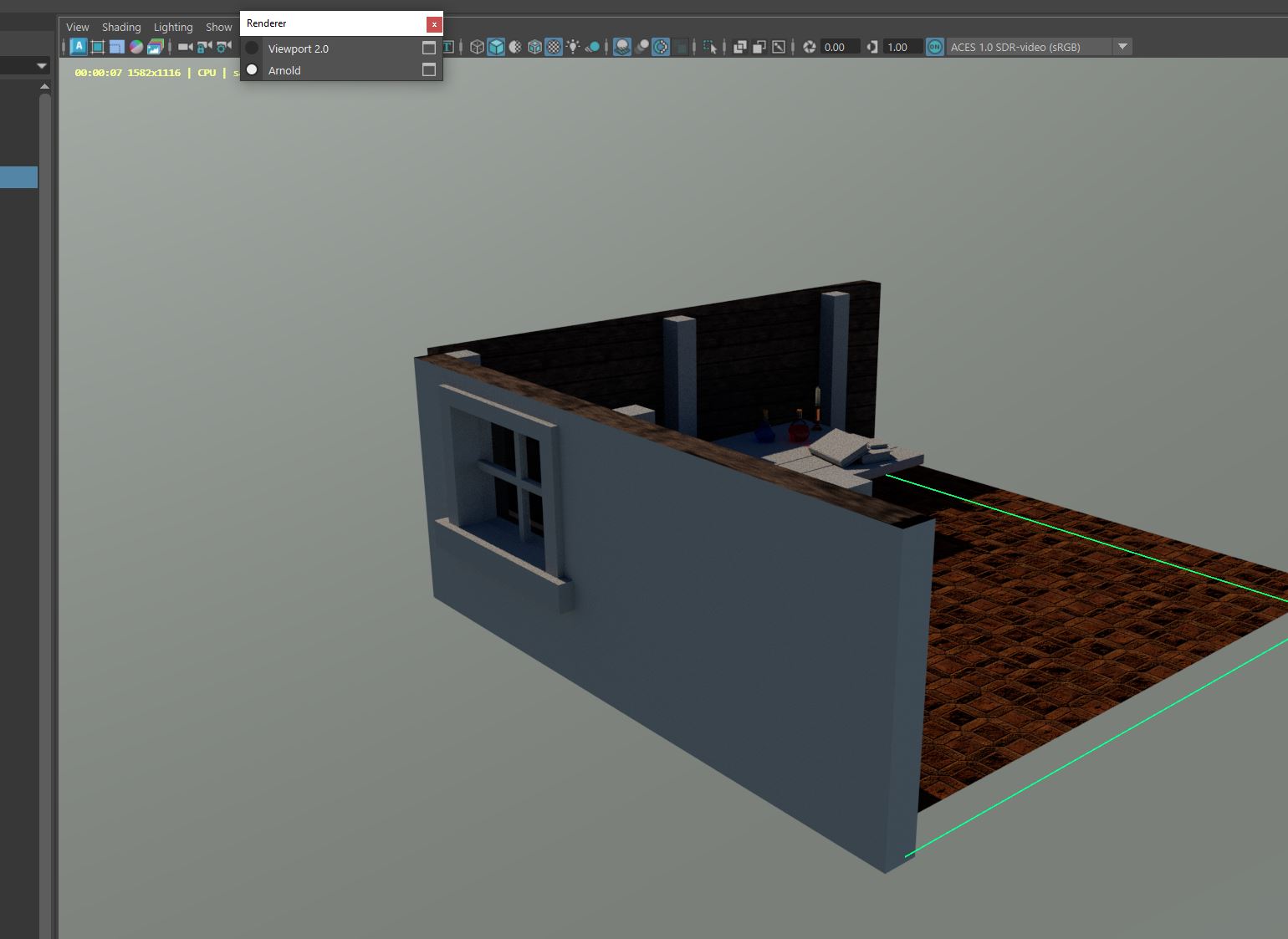1288x939 pixels.
Task: Select highlighted blue row in left panel
Action: point(18,177)
